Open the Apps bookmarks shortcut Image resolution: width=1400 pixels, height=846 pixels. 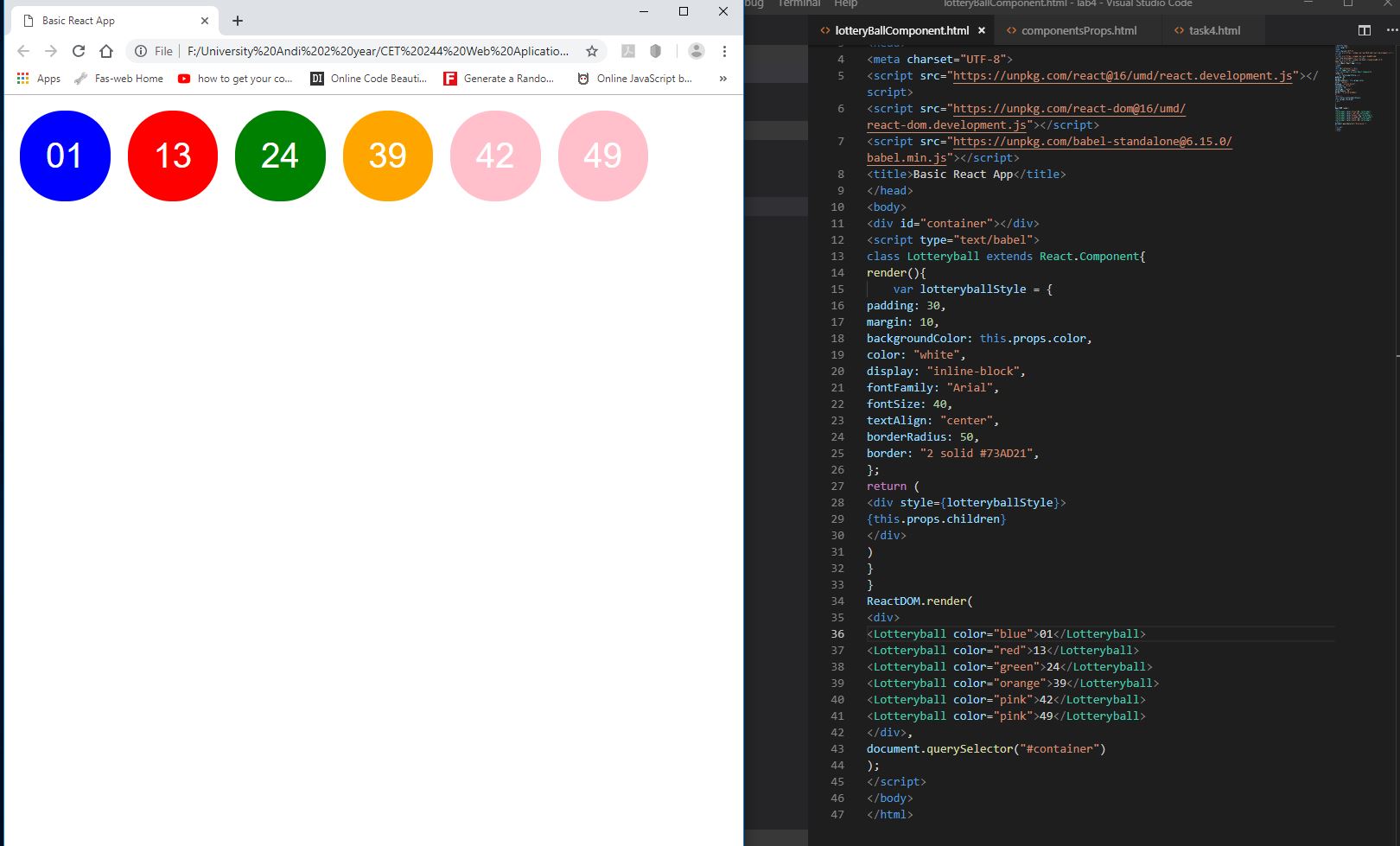tap(39, 79)
